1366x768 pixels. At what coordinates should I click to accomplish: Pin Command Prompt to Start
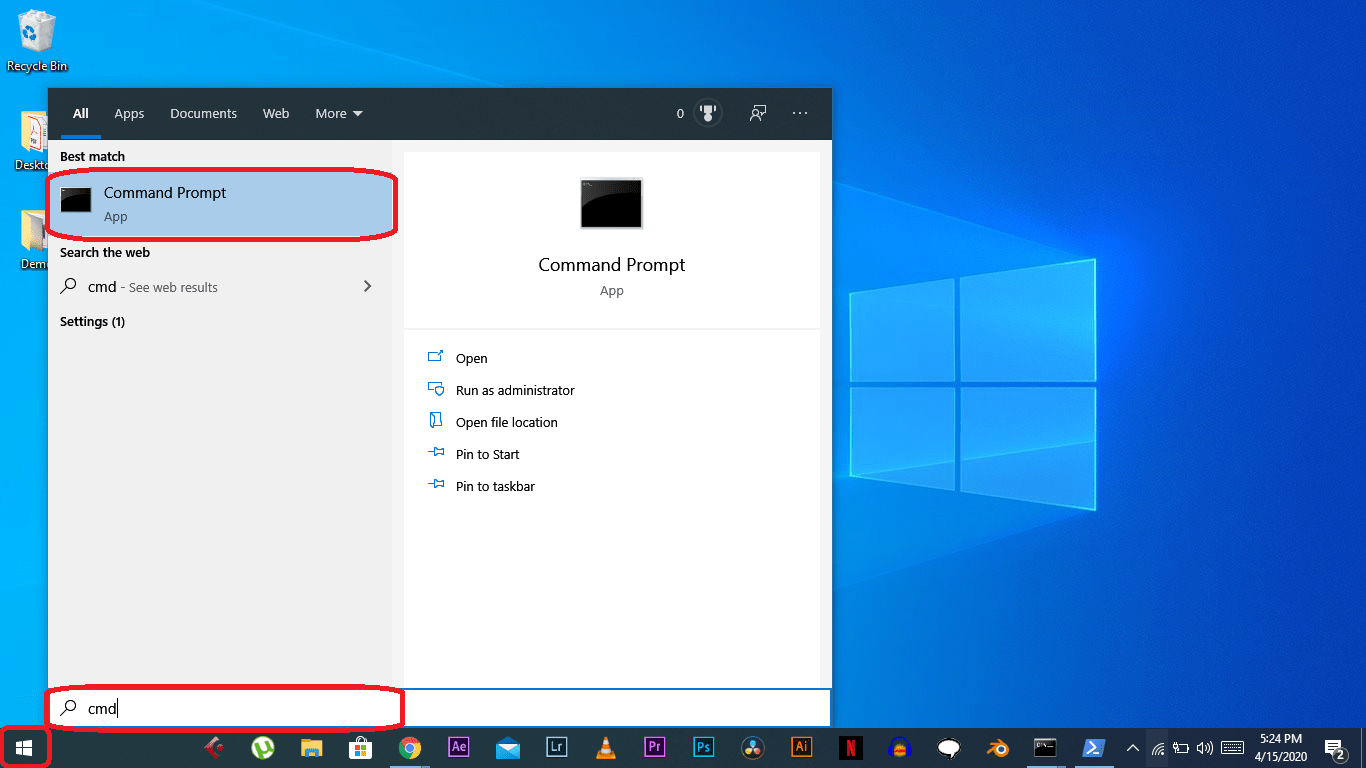[x=487, y=454]
